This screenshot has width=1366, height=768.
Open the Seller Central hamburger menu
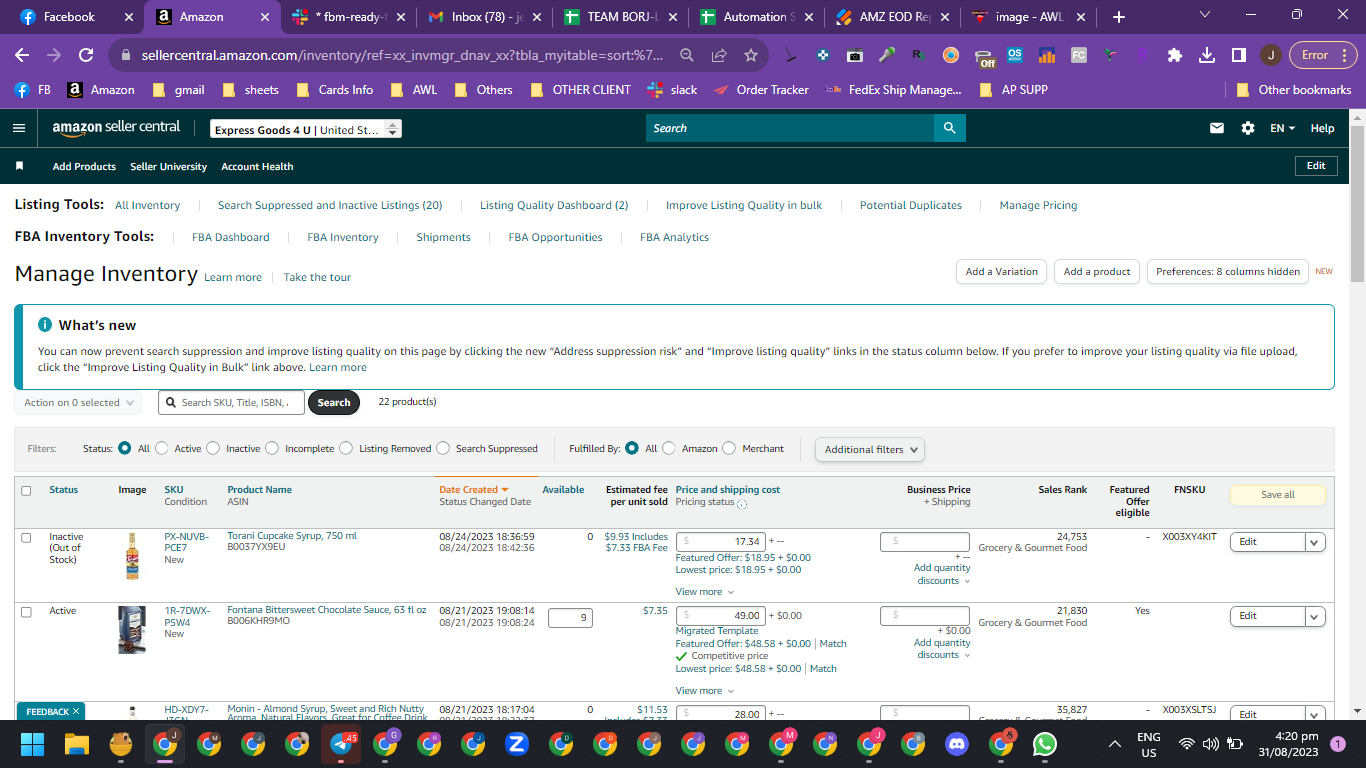coord(19,128)
